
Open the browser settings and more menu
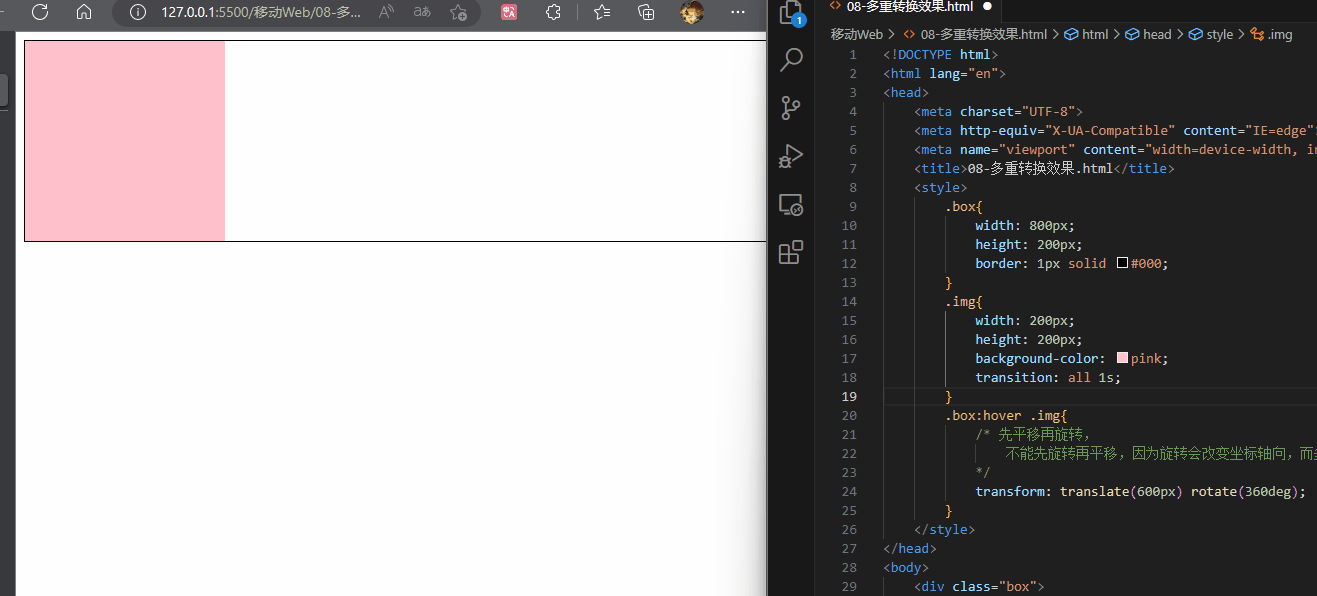(738, 12)
